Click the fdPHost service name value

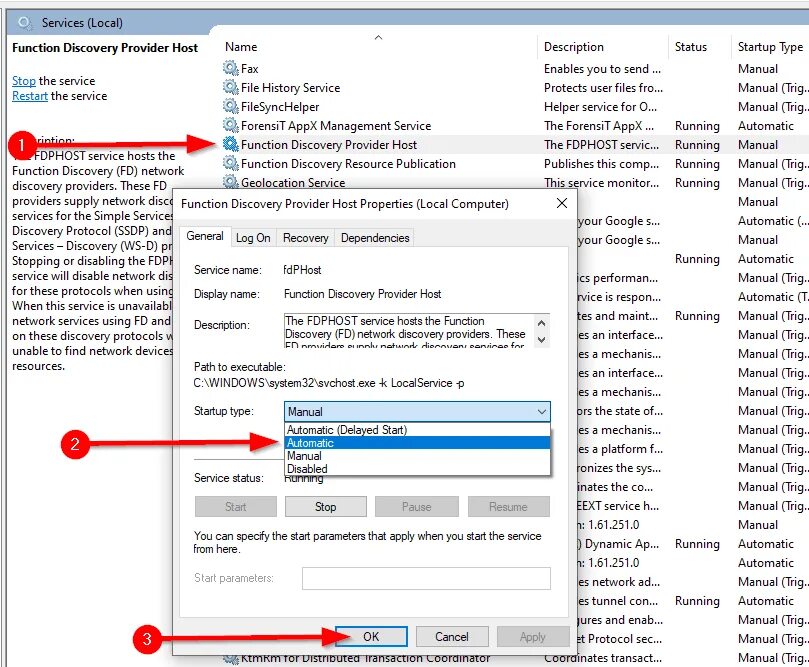click(x=302, y=270)
